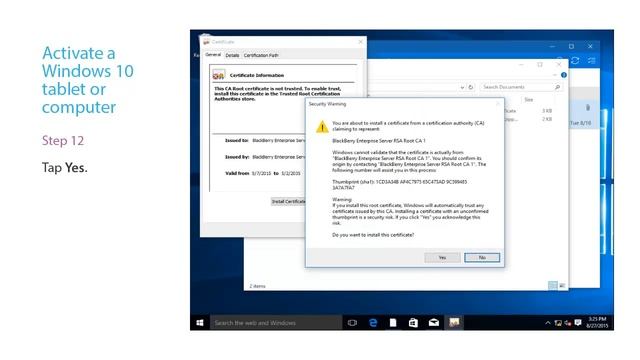Click the '2 items' status text in File Explorer
The width and height of the screenshot is (640, 360).
[x=258, y=286]
